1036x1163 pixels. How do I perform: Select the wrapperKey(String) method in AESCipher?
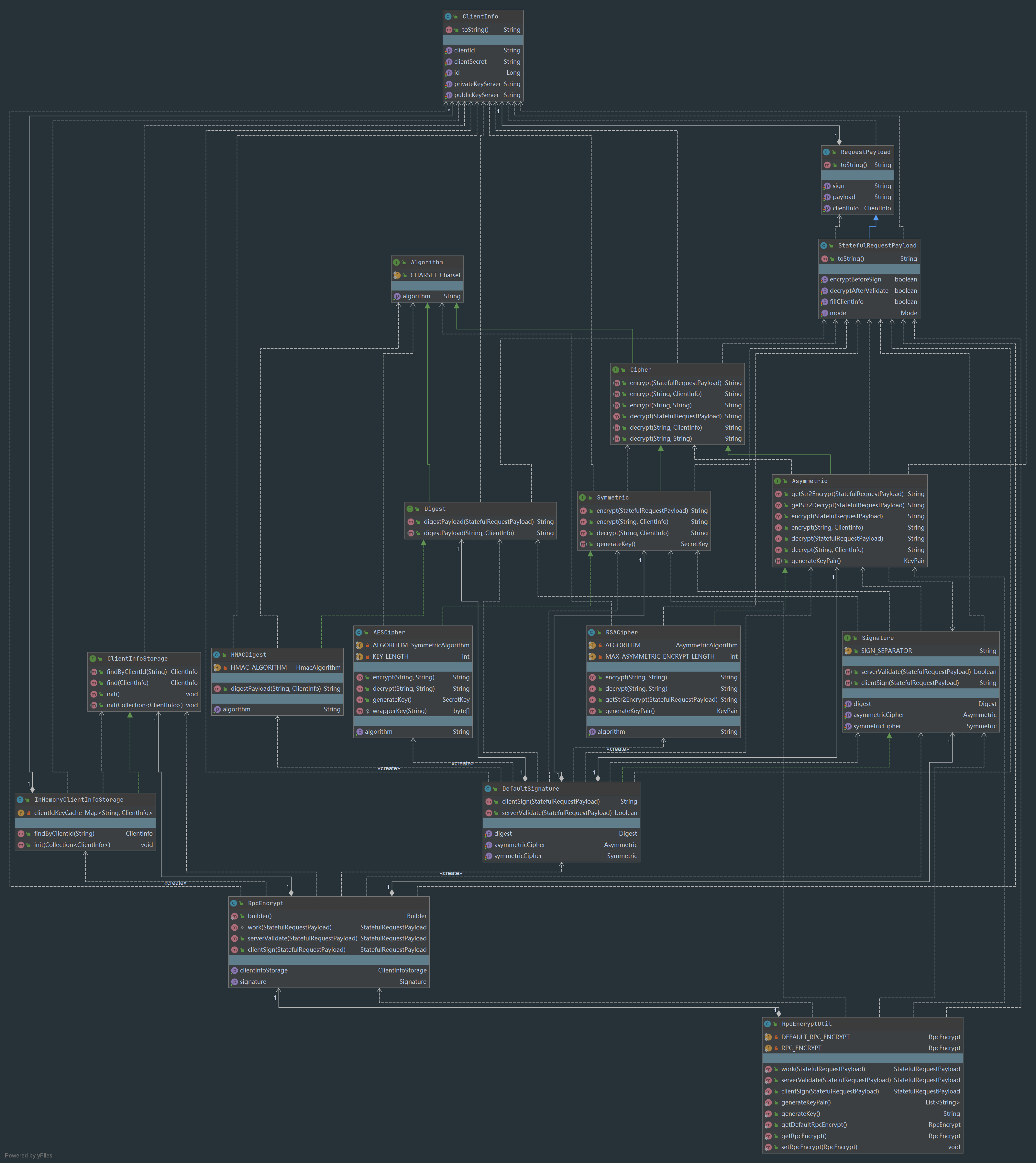tap(399, 711)
